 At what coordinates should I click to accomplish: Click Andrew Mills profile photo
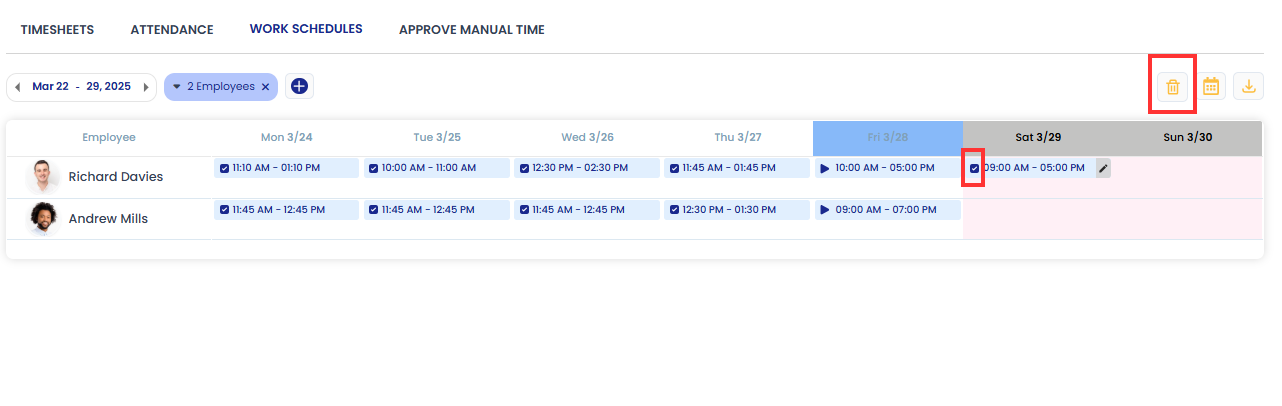pyautogui.click(x=41, y=218)
